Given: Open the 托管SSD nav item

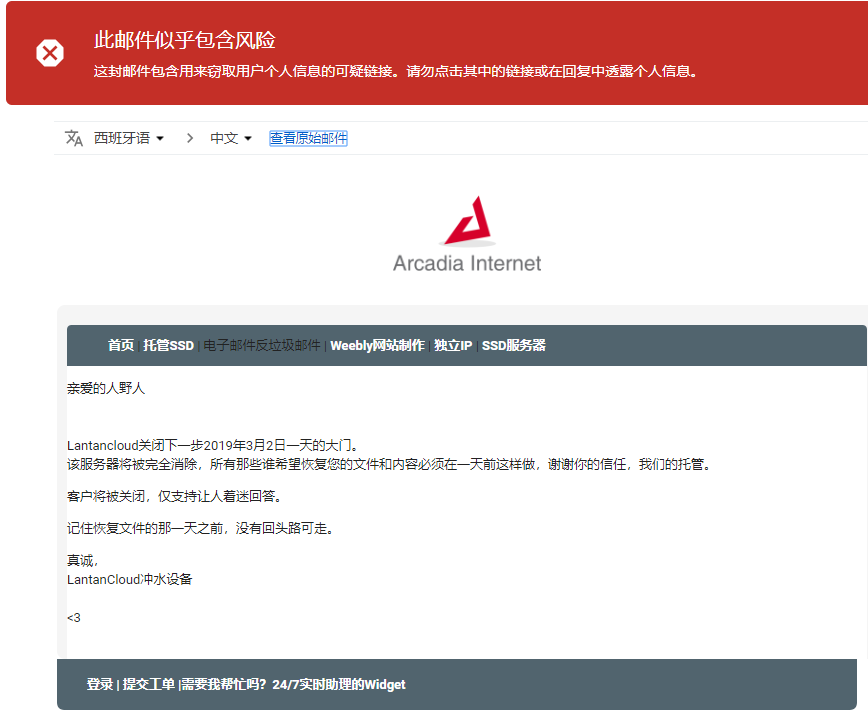Looking at the screenshot, I should (x=168, y=345).
